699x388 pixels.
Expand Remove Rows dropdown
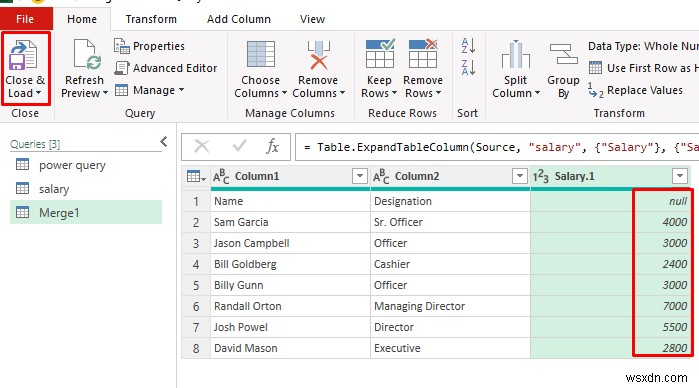438,93
